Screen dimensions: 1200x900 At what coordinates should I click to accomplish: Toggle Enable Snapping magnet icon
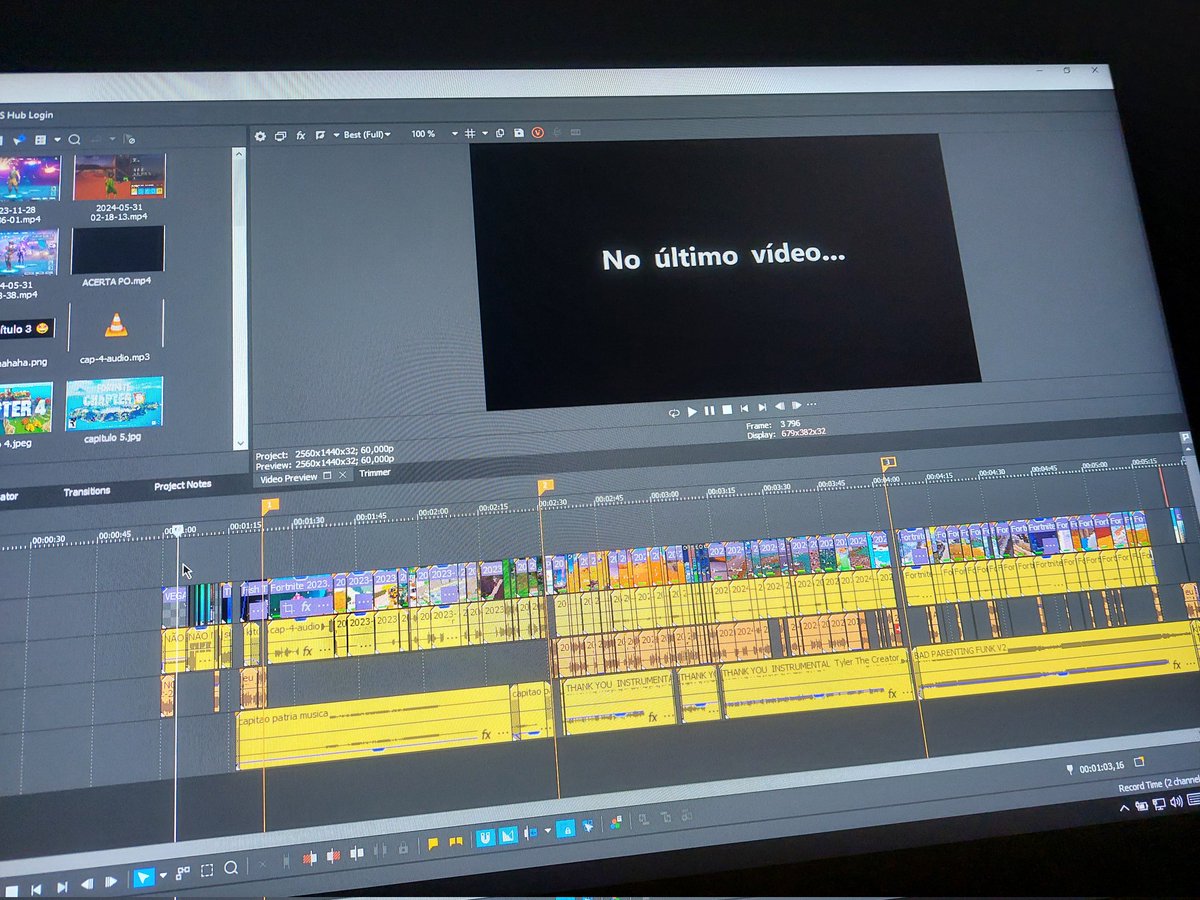[x=486, y=837]
